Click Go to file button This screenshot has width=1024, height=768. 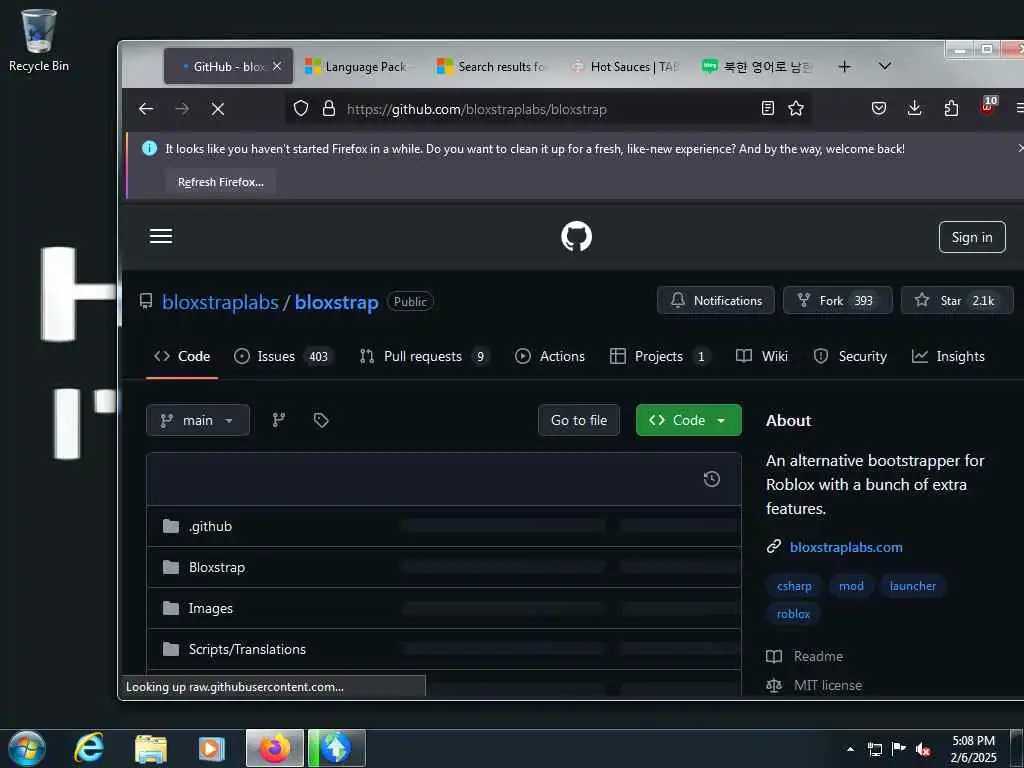(579, 420)
